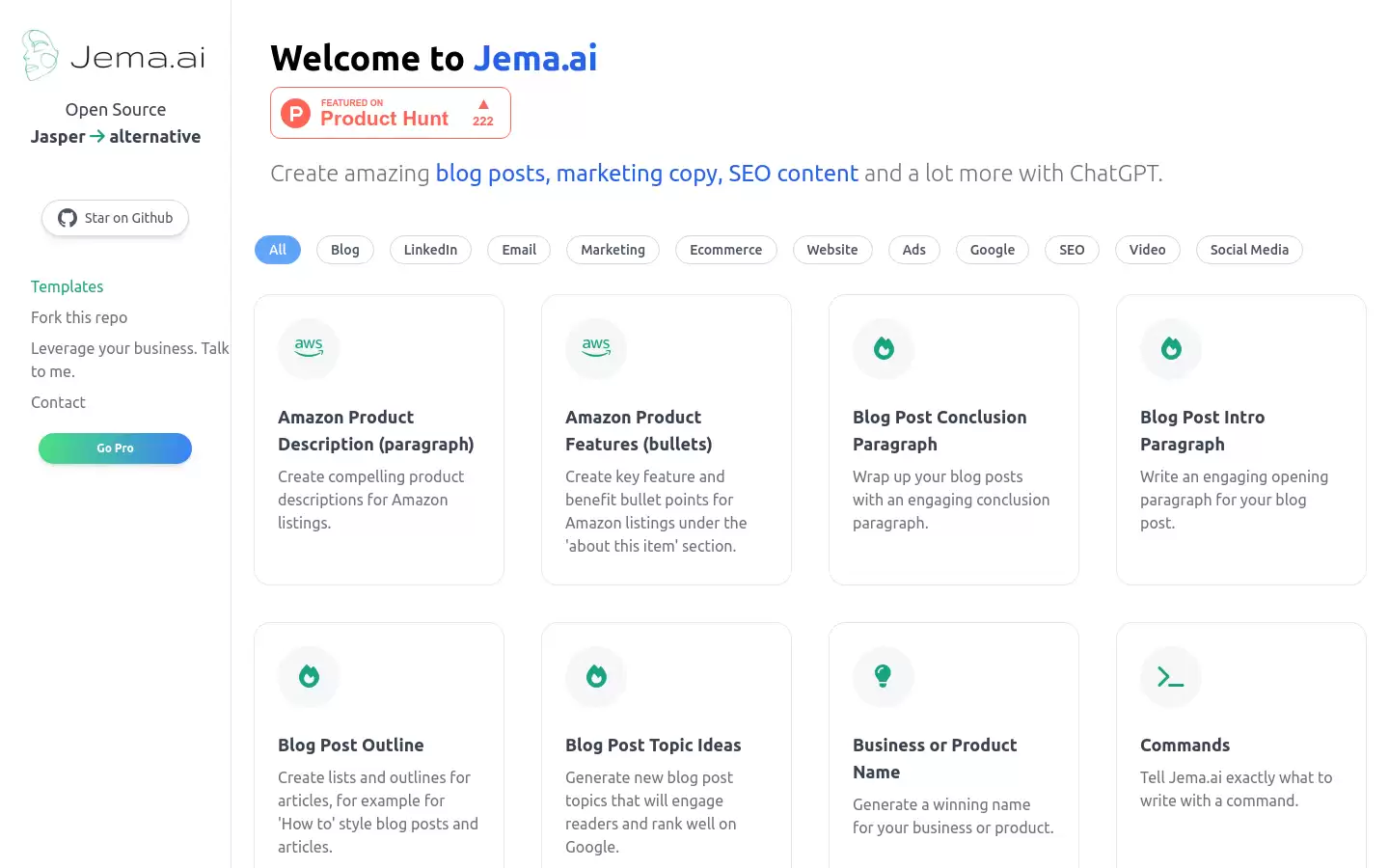Open Blog Post Conclusion Paragraph title
Screen dimensions: 1389x868
point(940,430)
